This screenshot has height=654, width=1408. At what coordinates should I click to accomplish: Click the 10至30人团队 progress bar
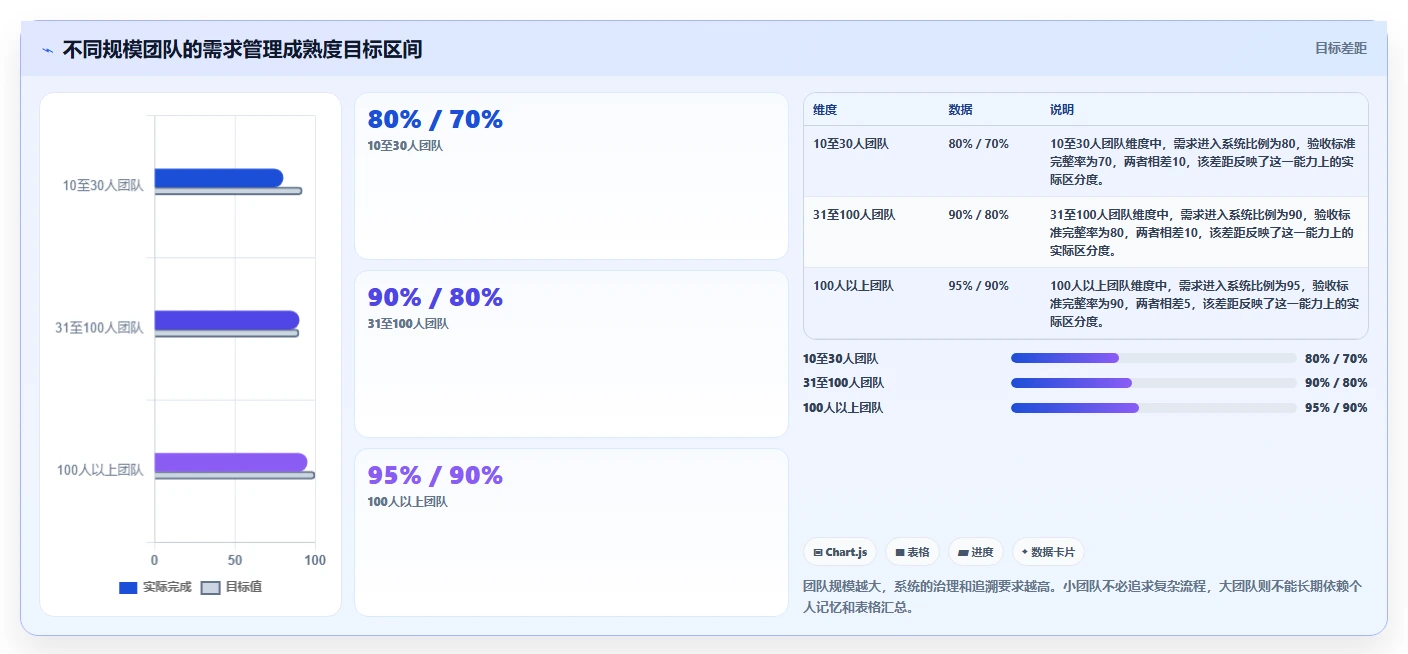click(1153, 358)
